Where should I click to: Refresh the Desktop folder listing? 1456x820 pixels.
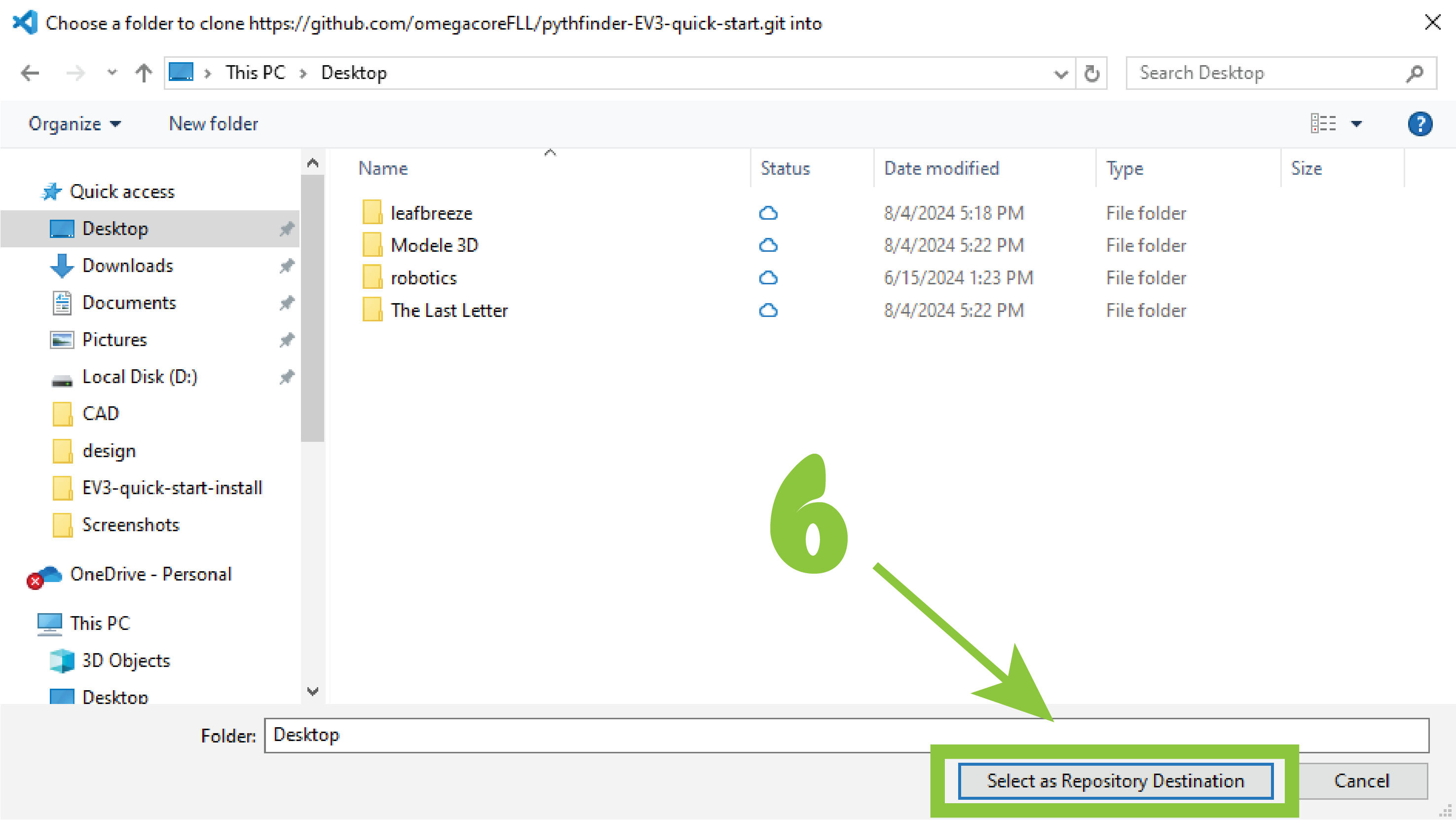pyautogui.click(x=1091, y=73)
